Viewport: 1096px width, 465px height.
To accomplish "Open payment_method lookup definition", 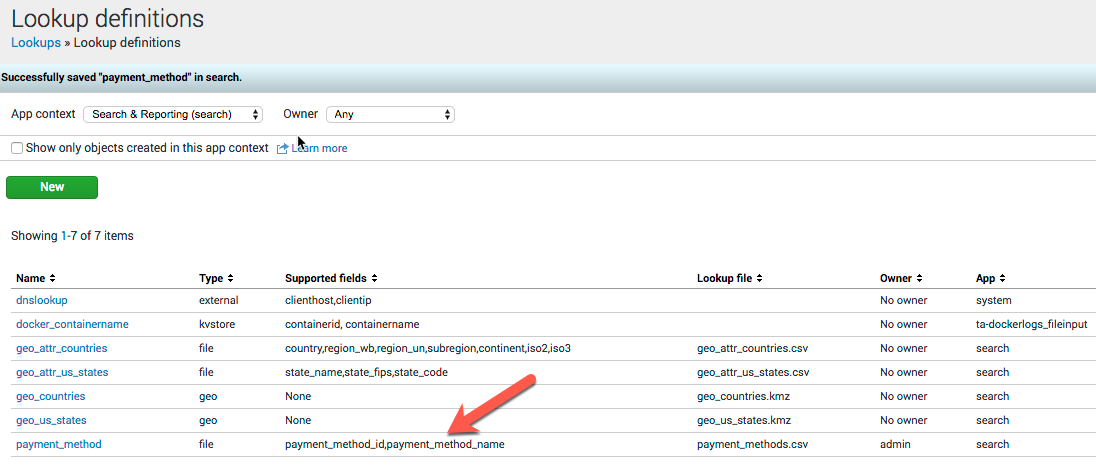I will tap(58, 444).
